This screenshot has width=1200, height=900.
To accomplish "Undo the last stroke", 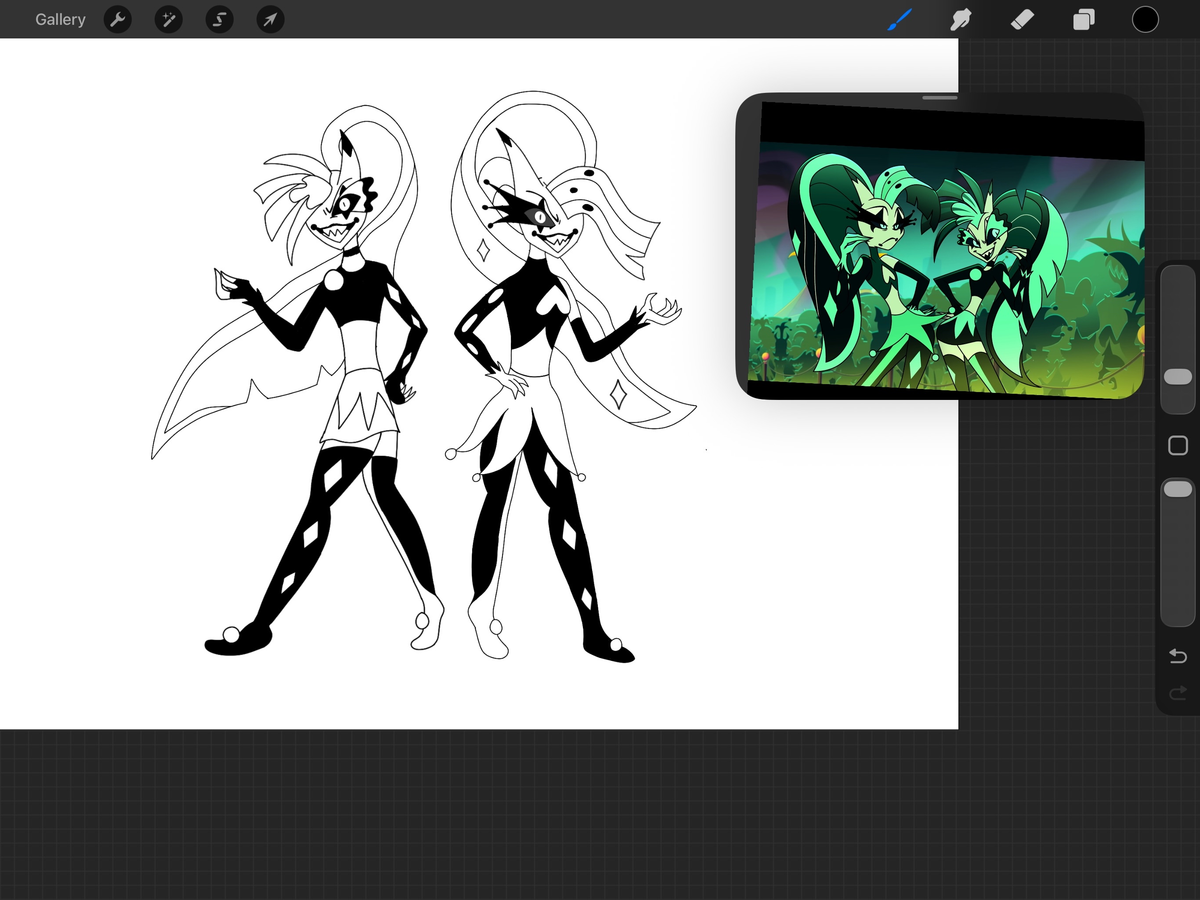I will (1178, 656).
